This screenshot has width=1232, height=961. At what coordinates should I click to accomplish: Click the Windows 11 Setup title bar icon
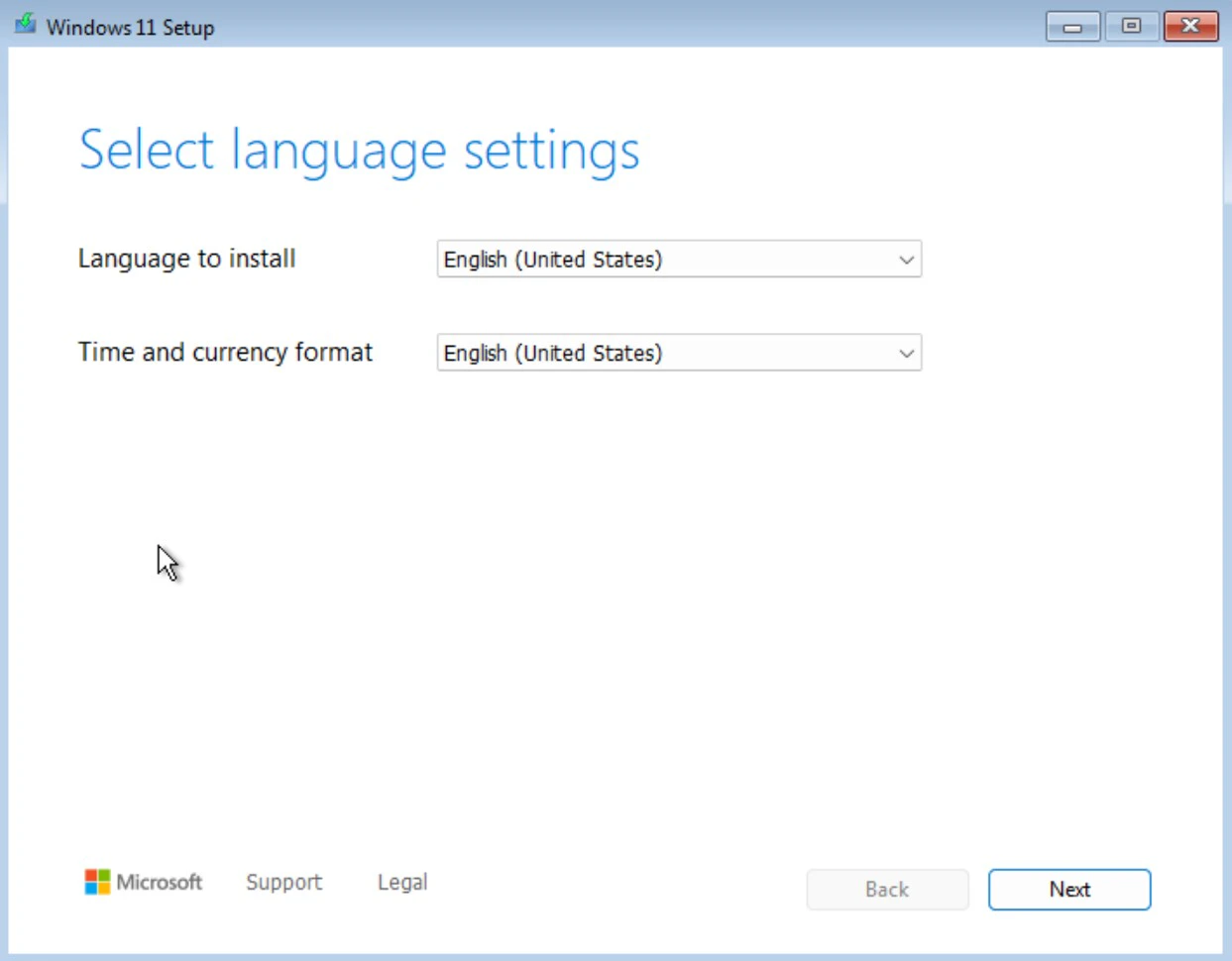25,25
